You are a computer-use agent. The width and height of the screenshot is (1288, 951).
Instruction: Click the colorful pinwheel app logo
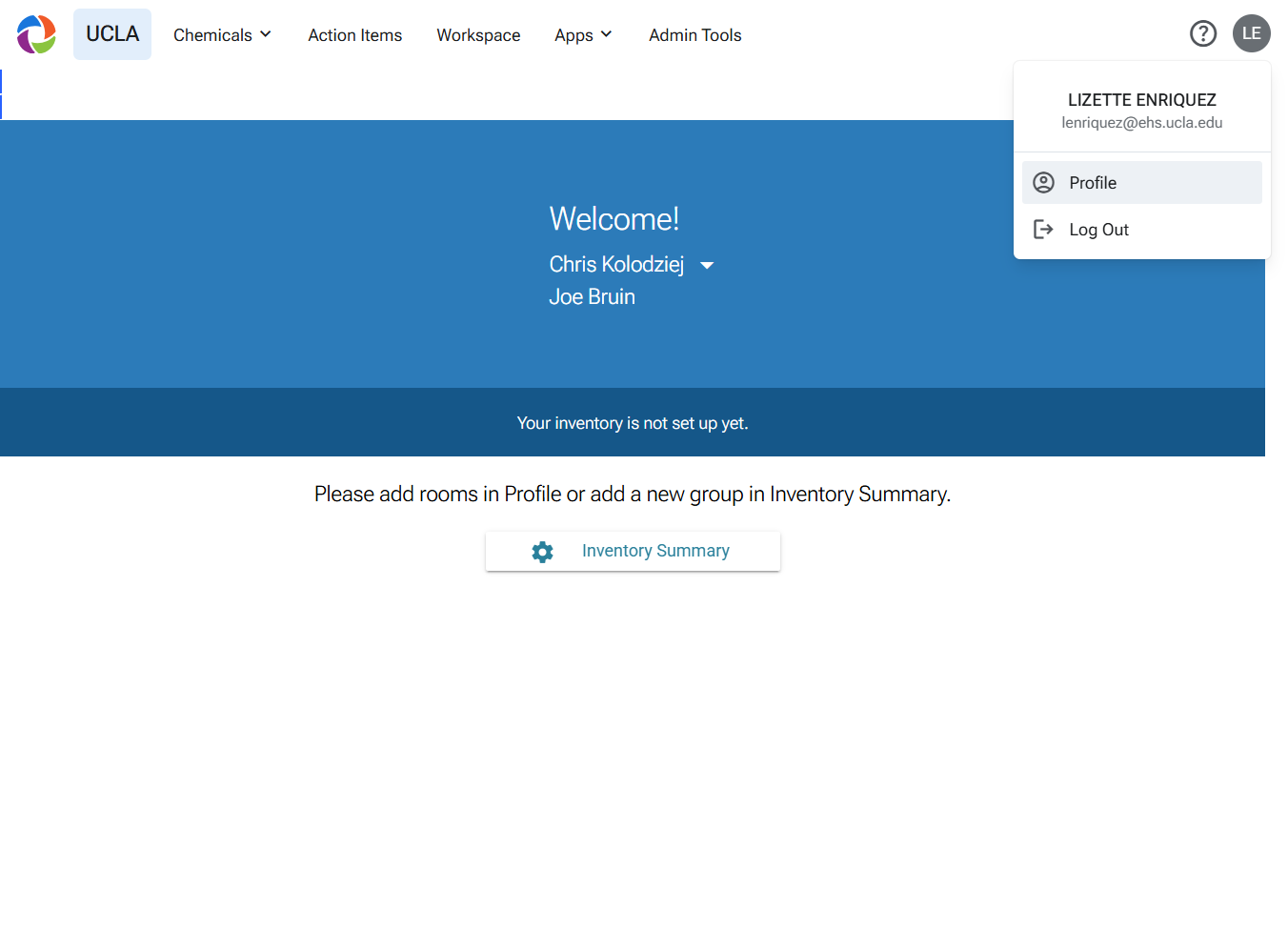pyautogui.click(x=36, y=34)
